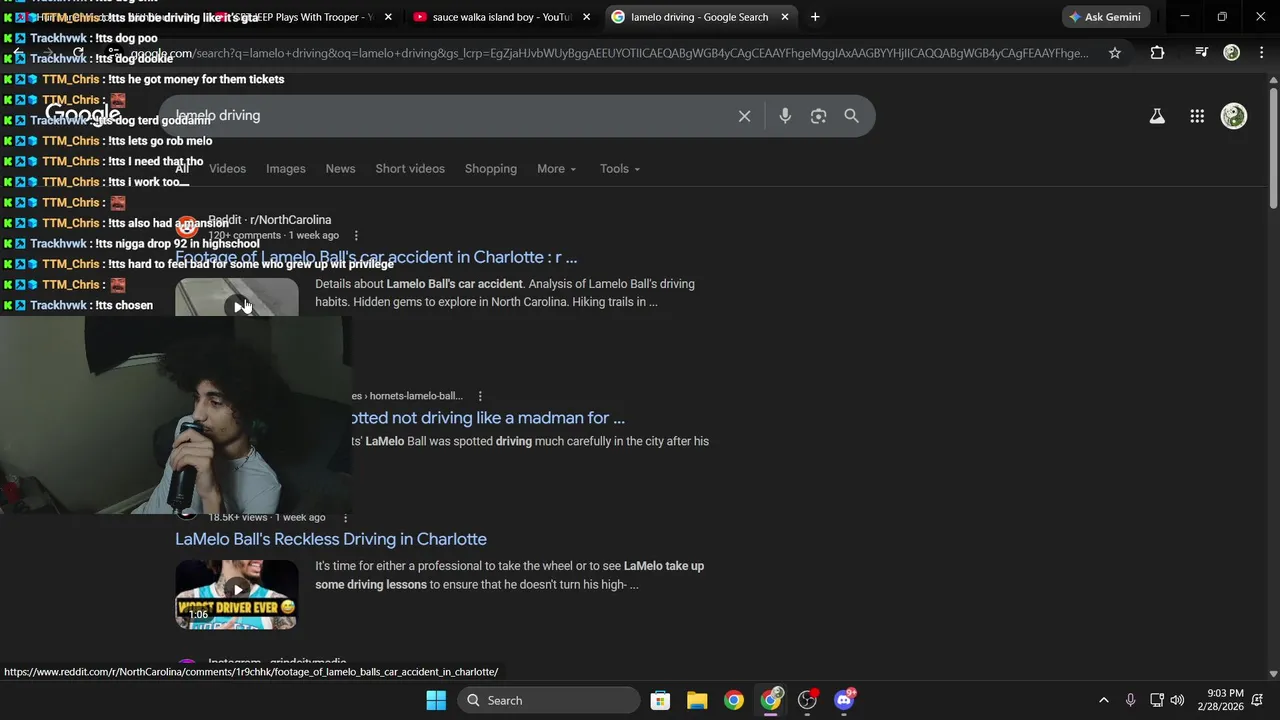Viewport: 1280px width, 720px height.
Task: Open options for the 18.5K+ views result
Action: tap(345, 518)
